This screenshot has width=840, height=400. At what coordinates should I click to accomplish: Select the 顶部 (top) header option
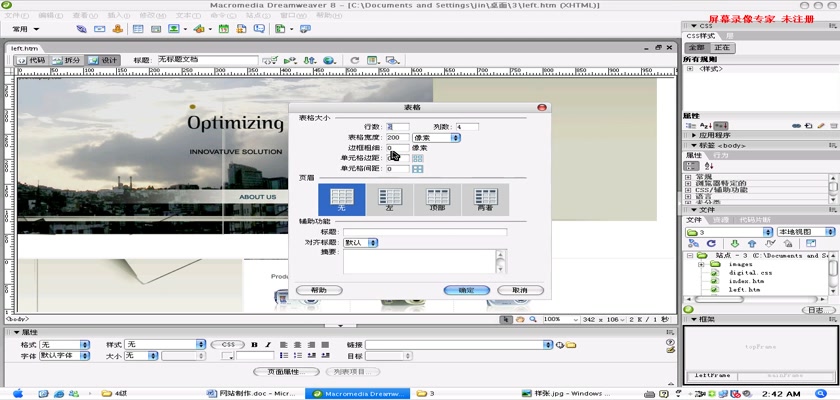click(437, 200)
